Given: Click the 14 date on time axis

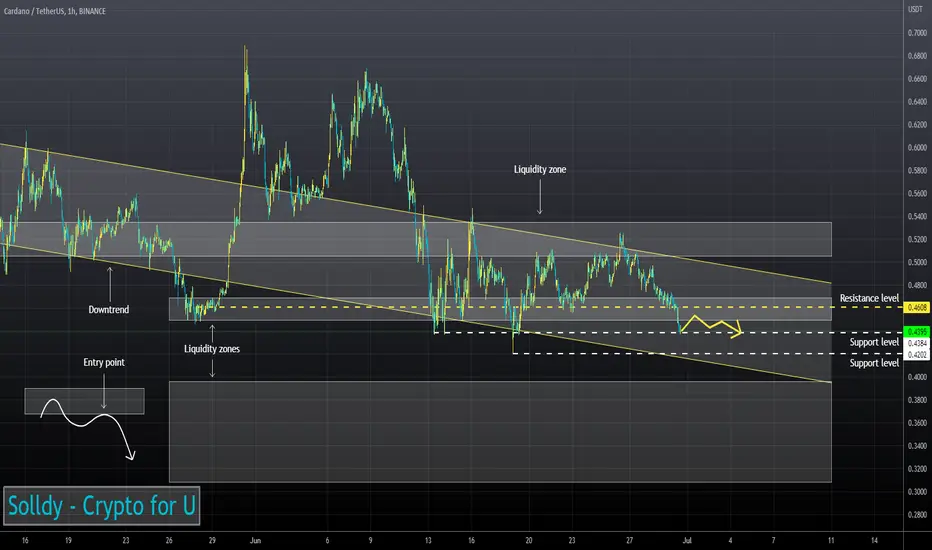Looking at the screenshot, I should click(x=874, y=540).
